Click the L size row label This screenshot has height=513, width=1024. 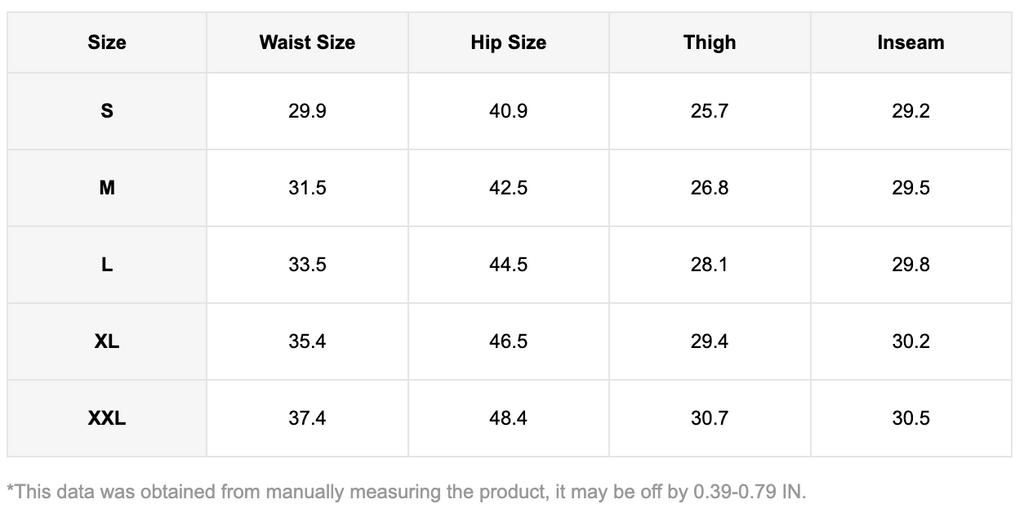click(x=107, y=265)
